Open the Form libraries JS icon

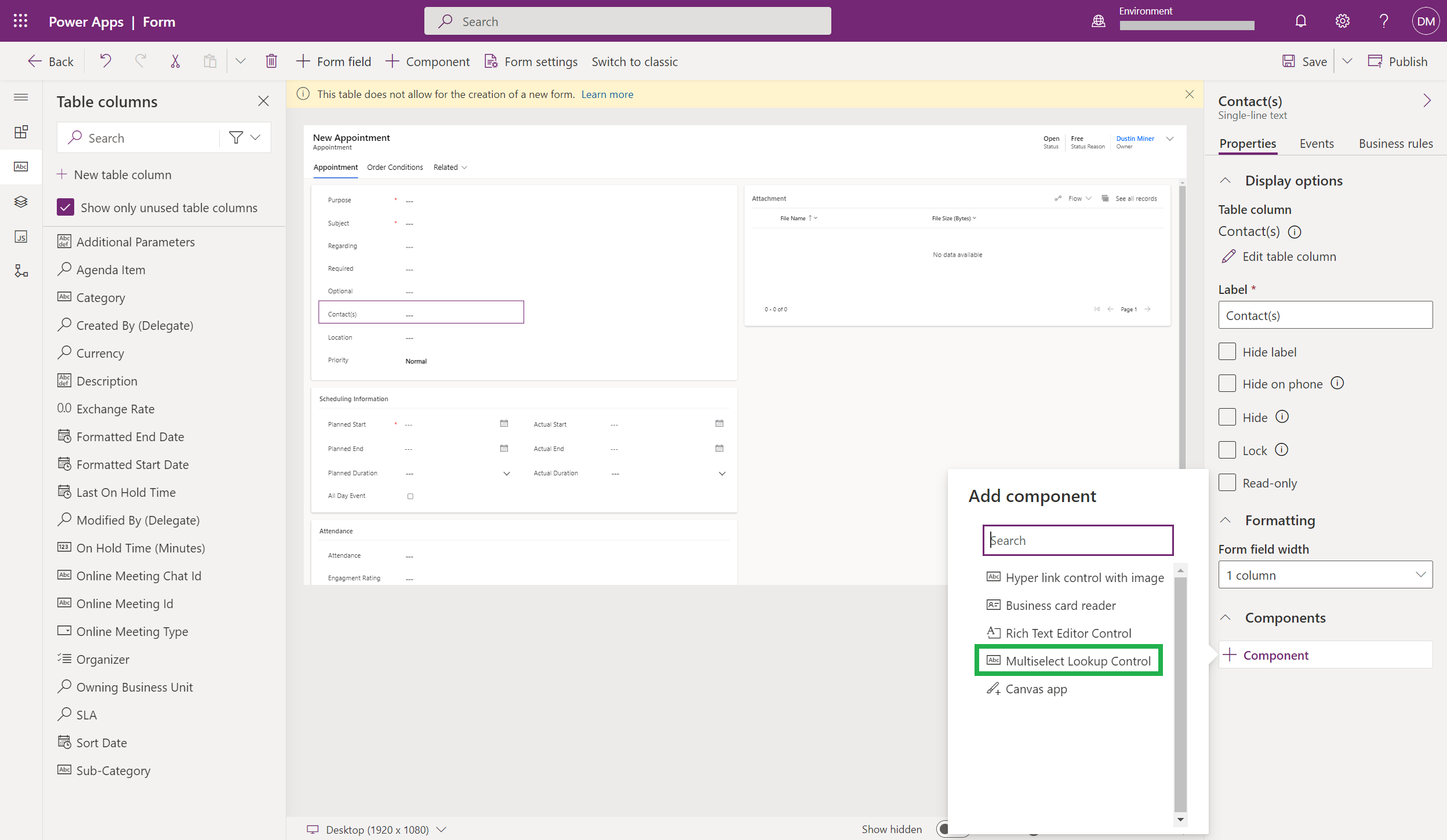pos(21,237)
